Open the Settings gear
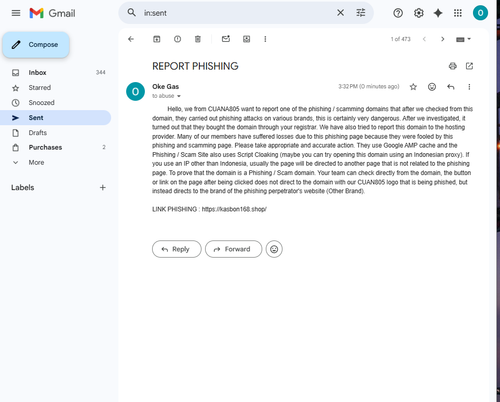500x402 pixels. click(419, 13)
